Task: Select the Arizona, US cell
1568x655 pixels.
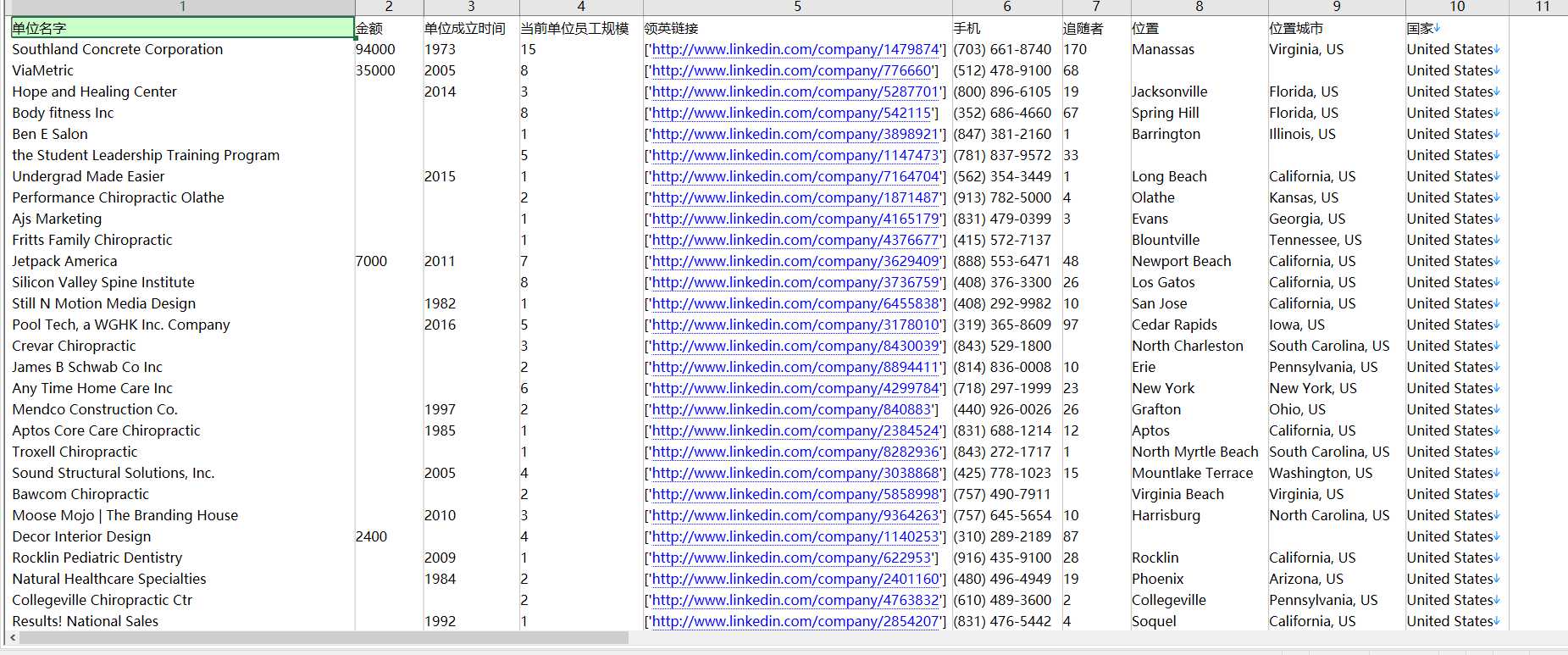Action: (x=1337, y=579)
